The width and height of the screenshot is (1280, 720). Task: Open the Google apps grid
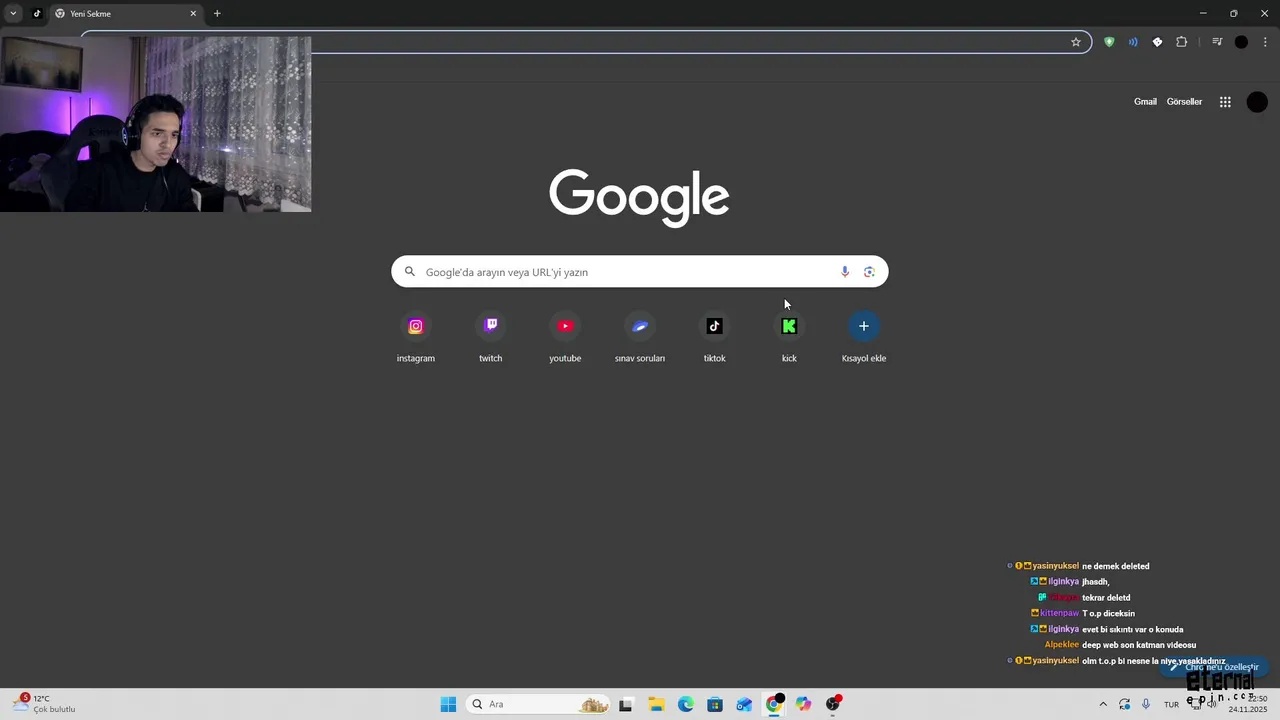(x=1225, y=102)
